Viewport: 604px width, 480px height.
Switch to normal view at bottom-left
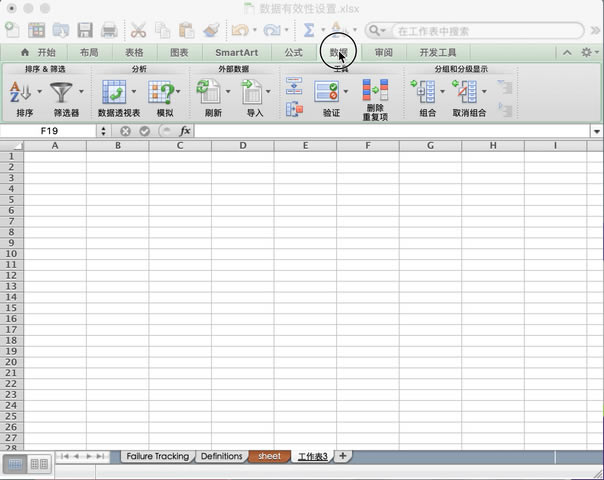point(15,464)
